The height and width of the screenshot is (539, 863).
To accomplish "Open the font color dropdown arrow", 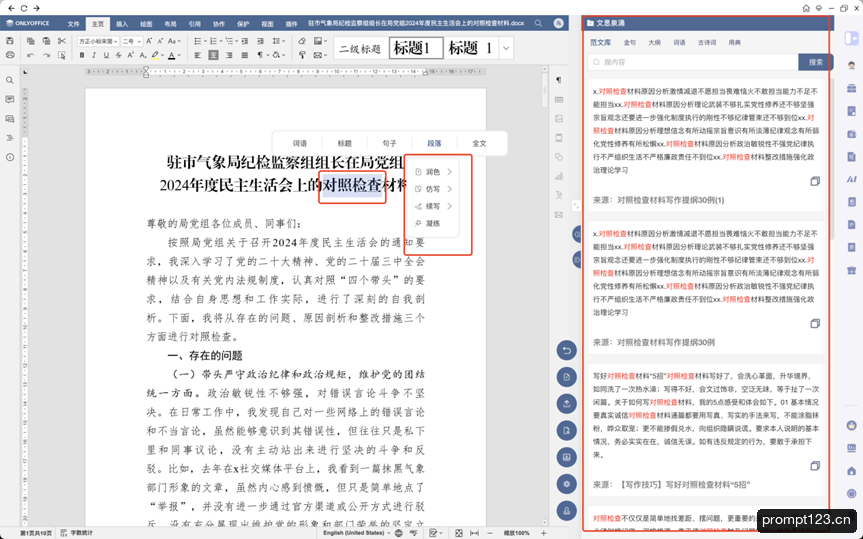I will click(179, 56).
